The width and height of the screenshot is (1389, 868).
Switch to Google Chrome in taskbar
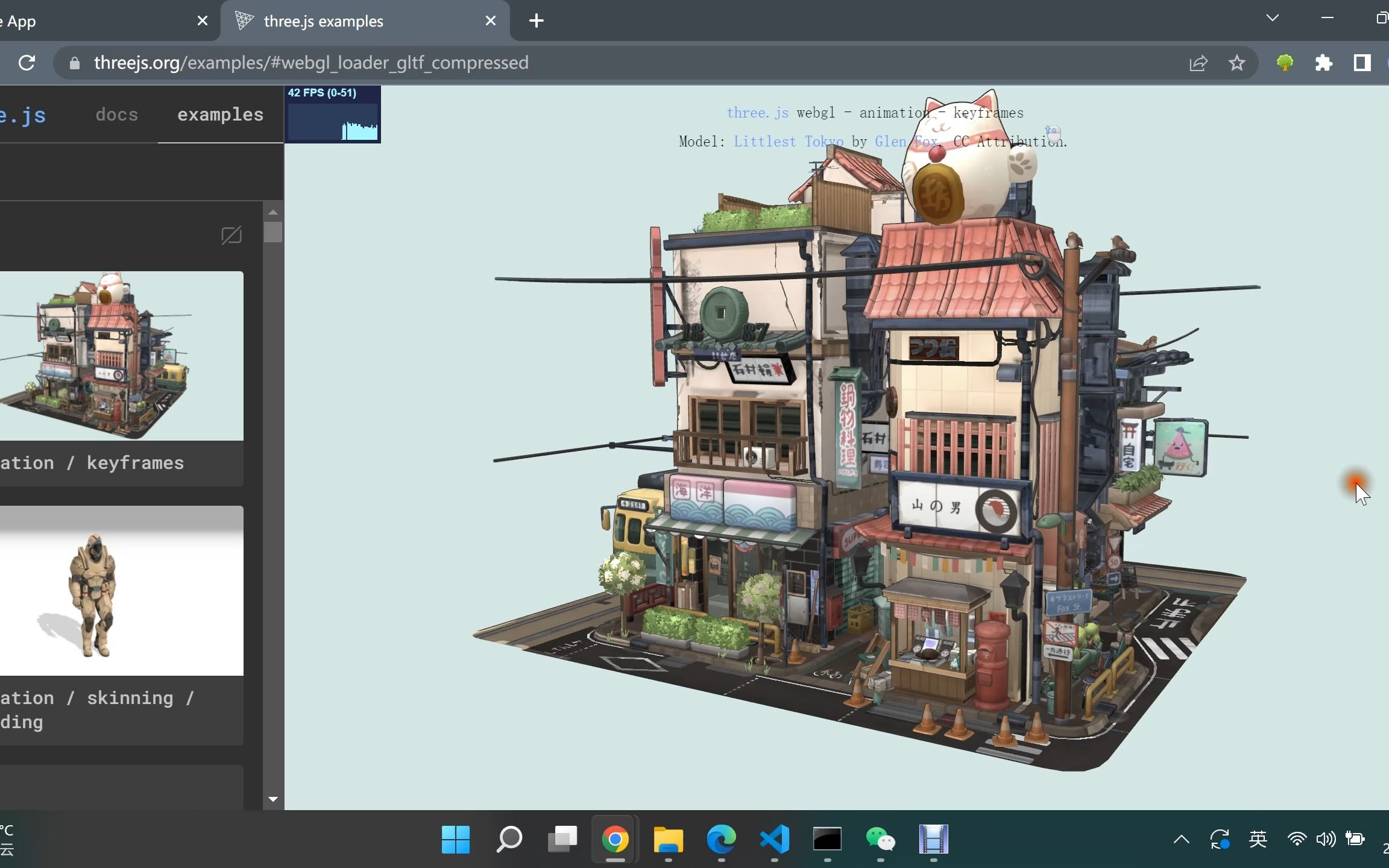[x=615, y=839]
